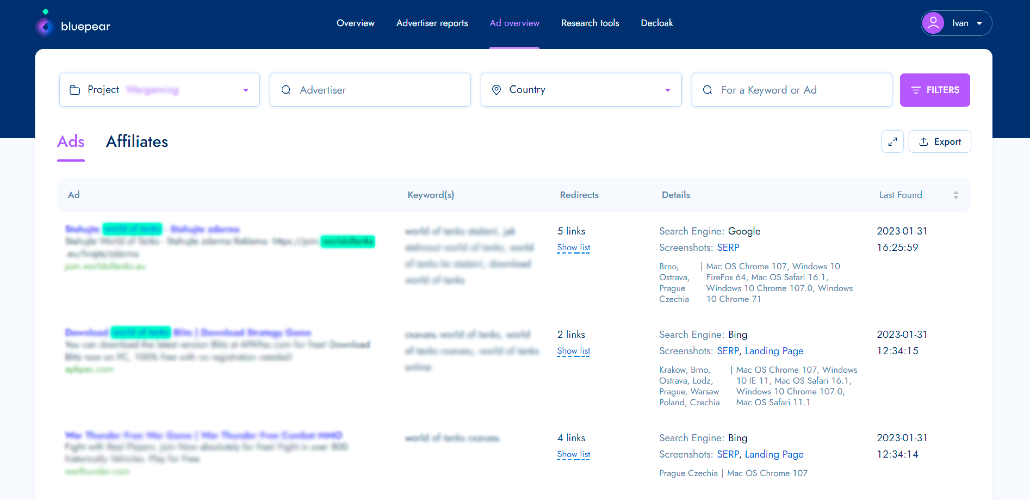Open Landing Page screenshot for apkpac ad
The height and width of the screenshot is (500, 1030).
pyautogui.click(x=774, y=351)
